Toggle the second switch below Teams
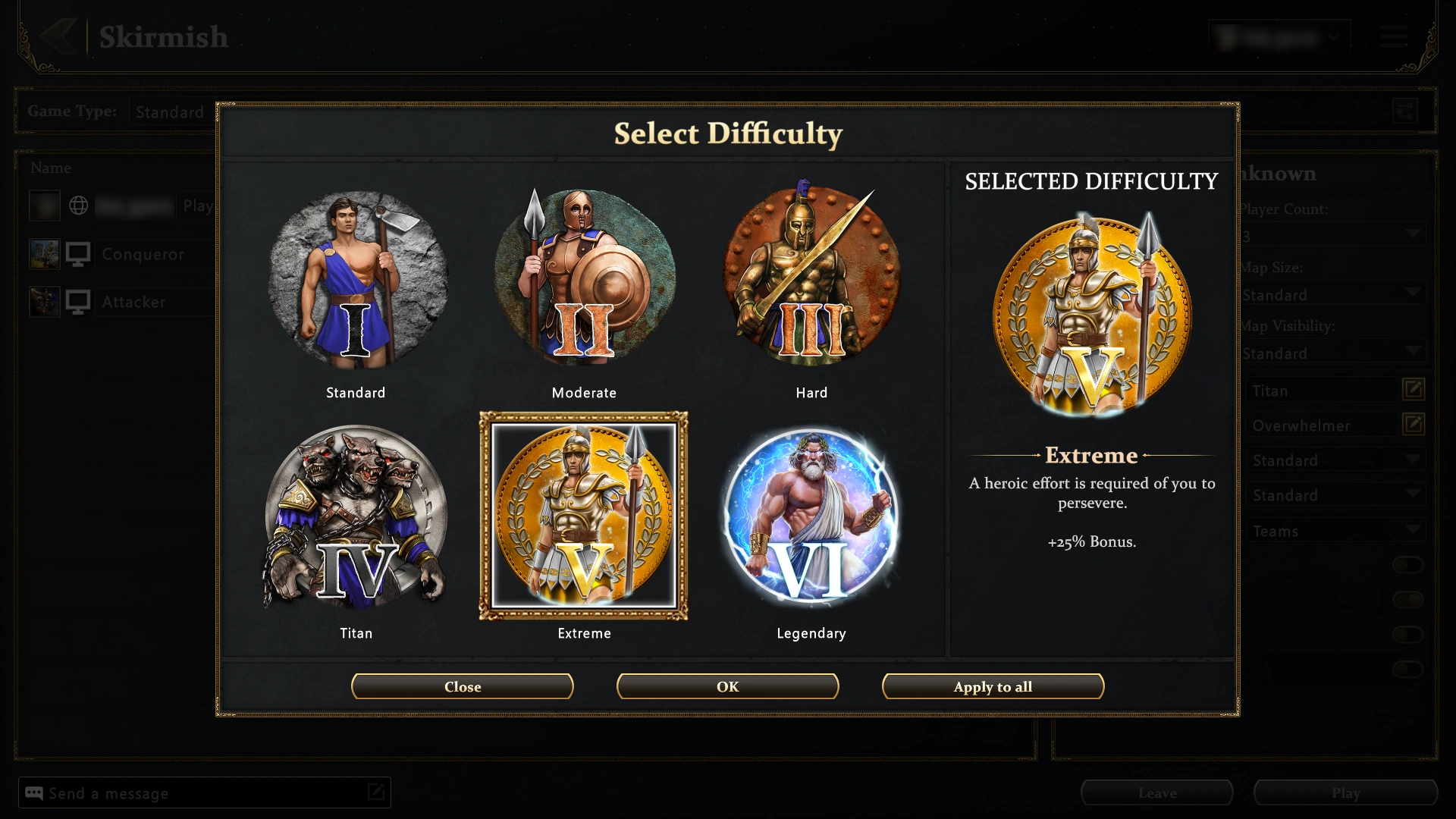The height and width of the screenshot is (819, 1456). [x=1408, y=600]
